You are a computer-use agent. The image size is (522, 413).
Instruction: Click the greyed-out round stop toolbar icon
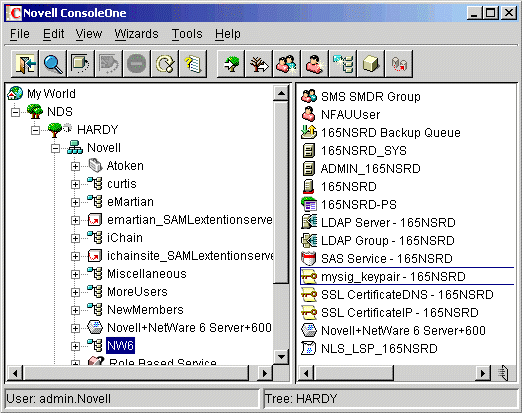(137, 64)
